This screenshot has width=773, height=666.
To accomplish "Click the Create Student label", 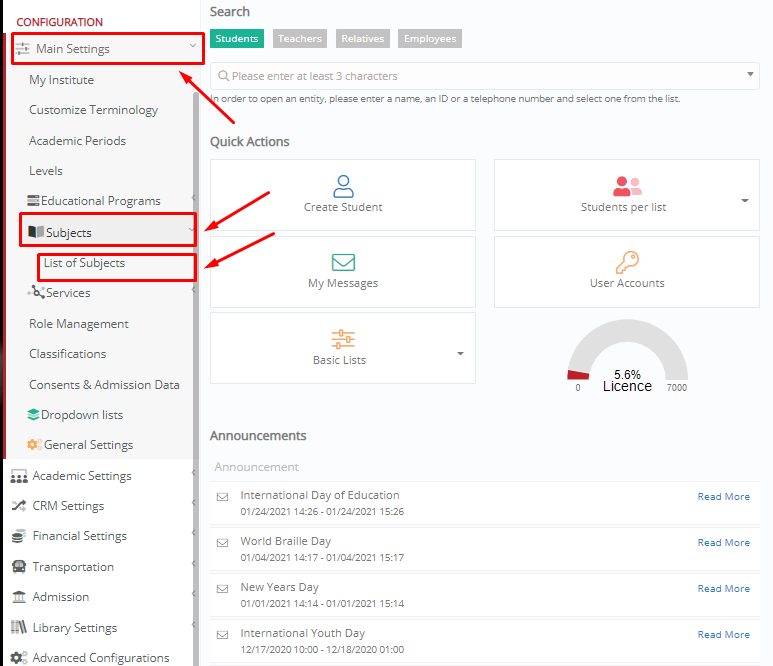I will (x=343, y=207).
